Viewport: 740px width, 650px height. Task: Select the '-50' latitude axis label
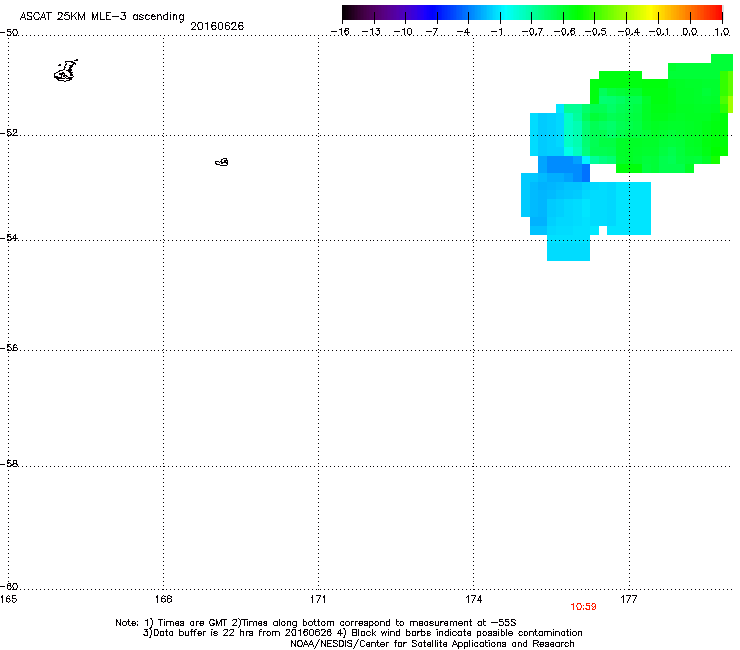coord(9,33)
